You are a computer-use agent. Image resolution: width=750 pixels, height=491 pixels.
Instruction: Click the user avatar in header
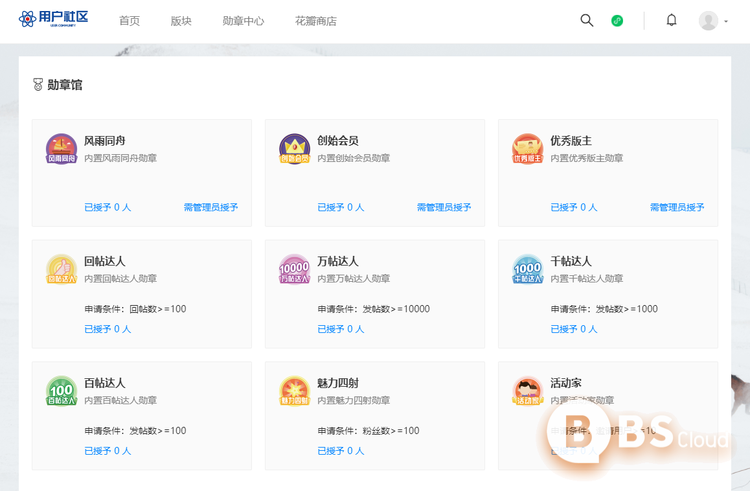tap(708, 21)
